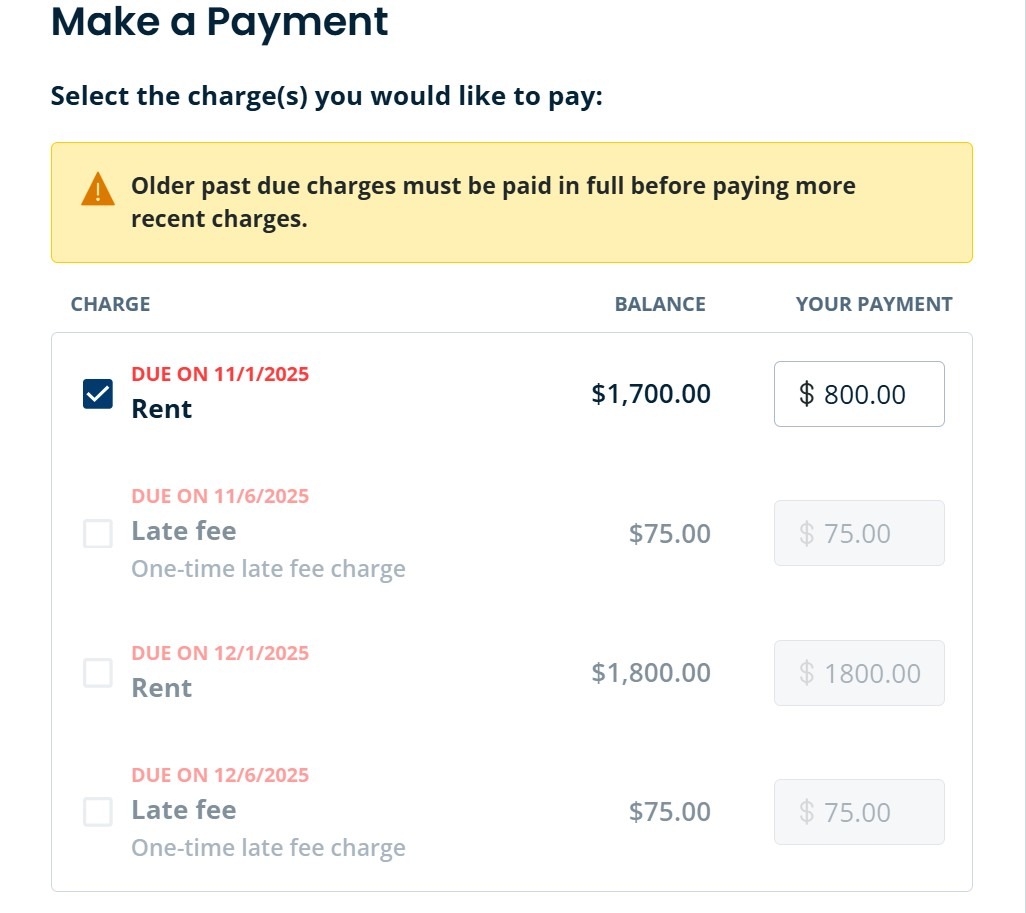1026x913 pixels.
Task: Check the 12/6/2025 Late fee checkbox
Action: coord(98,812)
